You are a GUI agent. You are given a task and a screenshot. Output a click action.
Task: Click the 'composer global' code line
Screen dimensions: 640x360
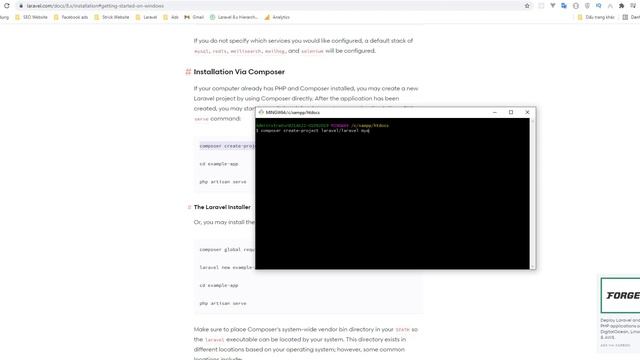[x=227, y=250]
